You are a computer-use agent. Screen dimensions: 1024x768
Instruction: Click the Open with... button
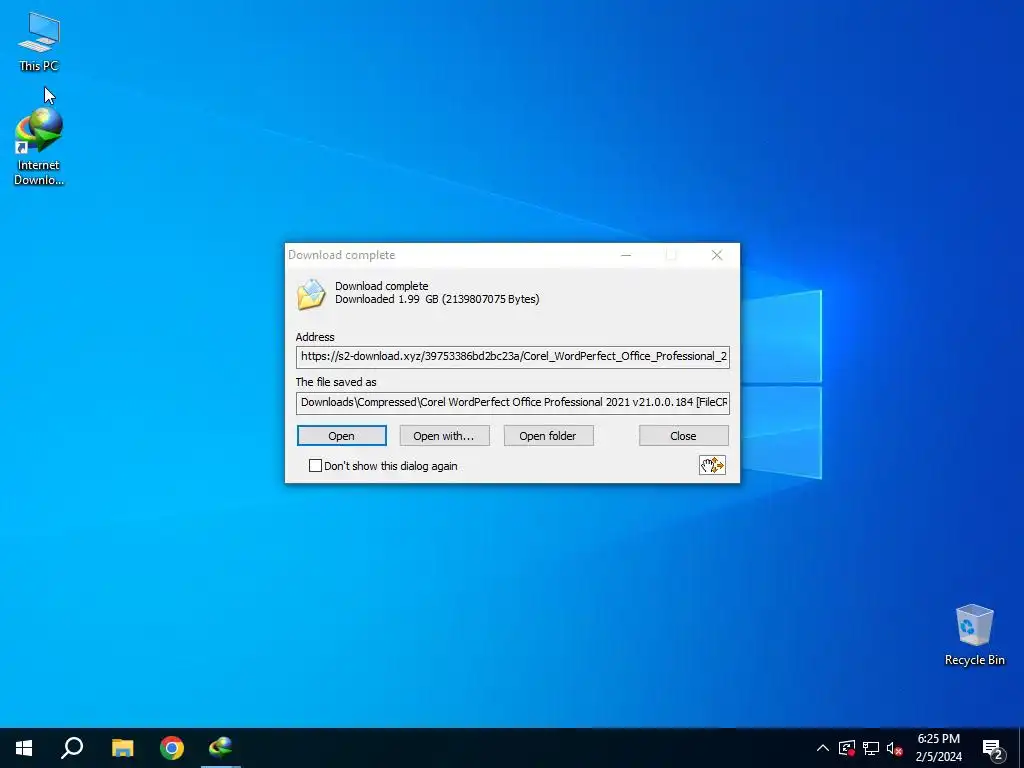click(x=444, y=436)
